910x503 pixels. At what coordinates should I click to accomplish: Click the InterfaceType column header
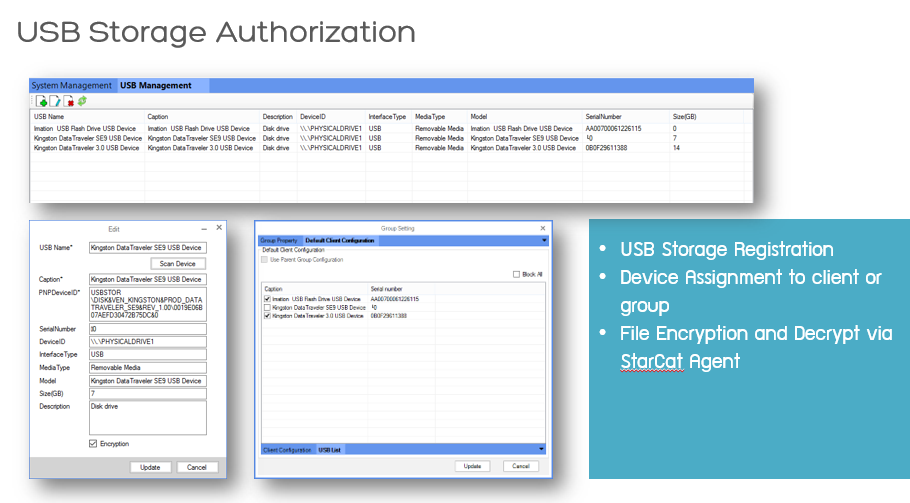(387, 117)
